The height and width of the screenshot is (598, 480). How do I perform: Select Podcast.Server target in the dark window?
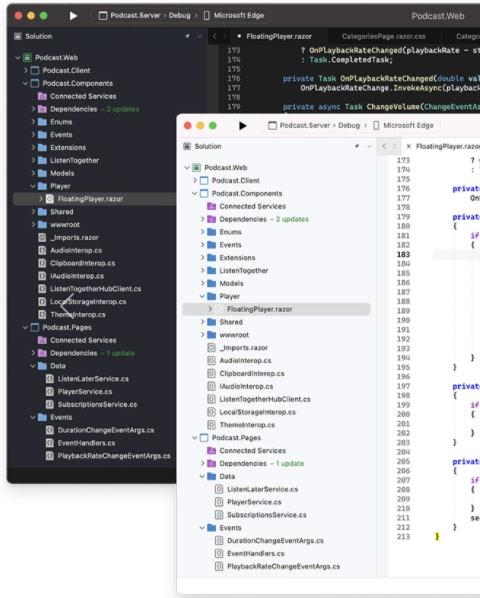click(130, 16)
